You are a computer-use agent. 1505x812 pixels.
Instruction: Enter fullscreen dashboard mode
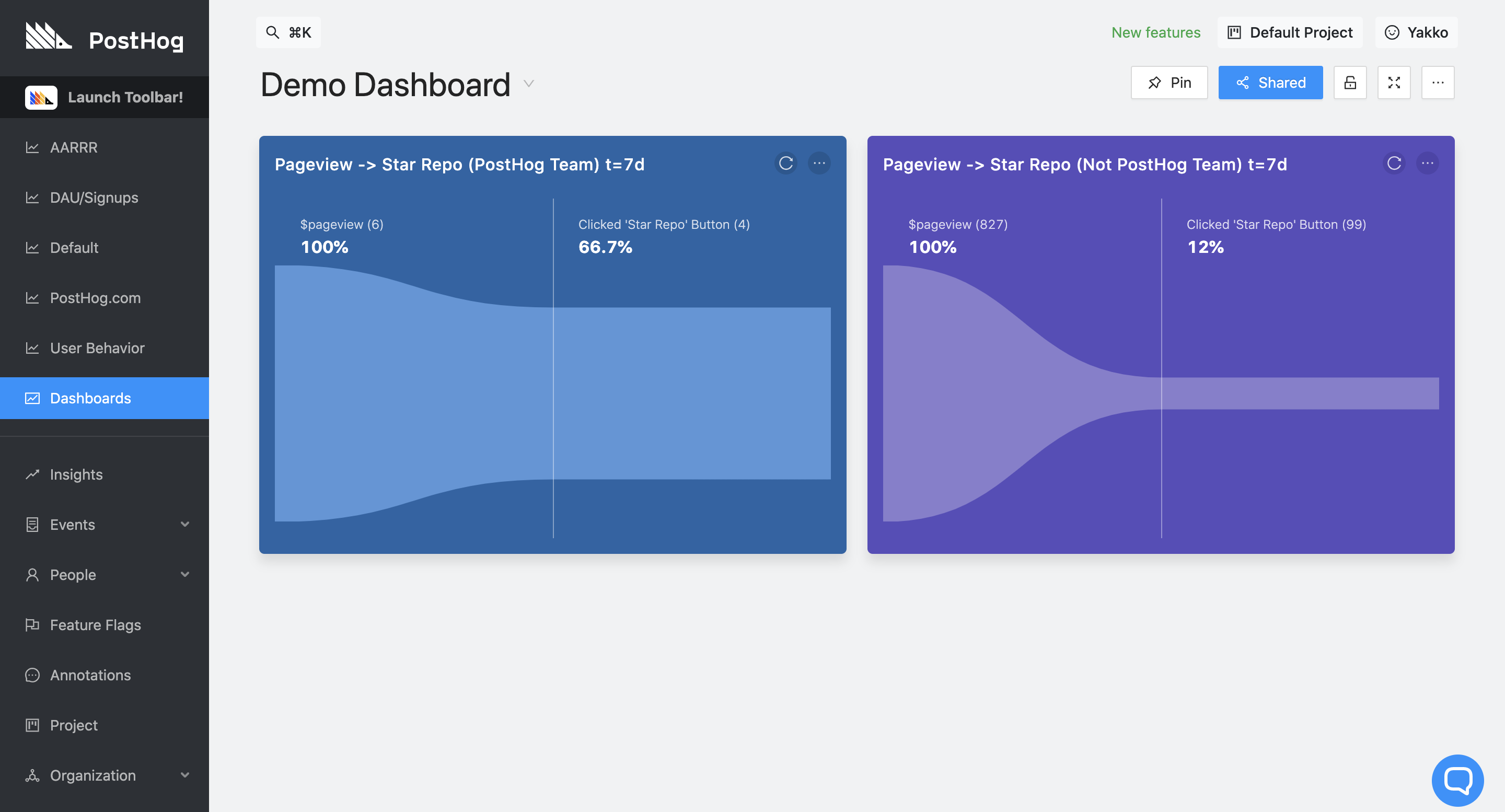click(x=1394, y=83)
